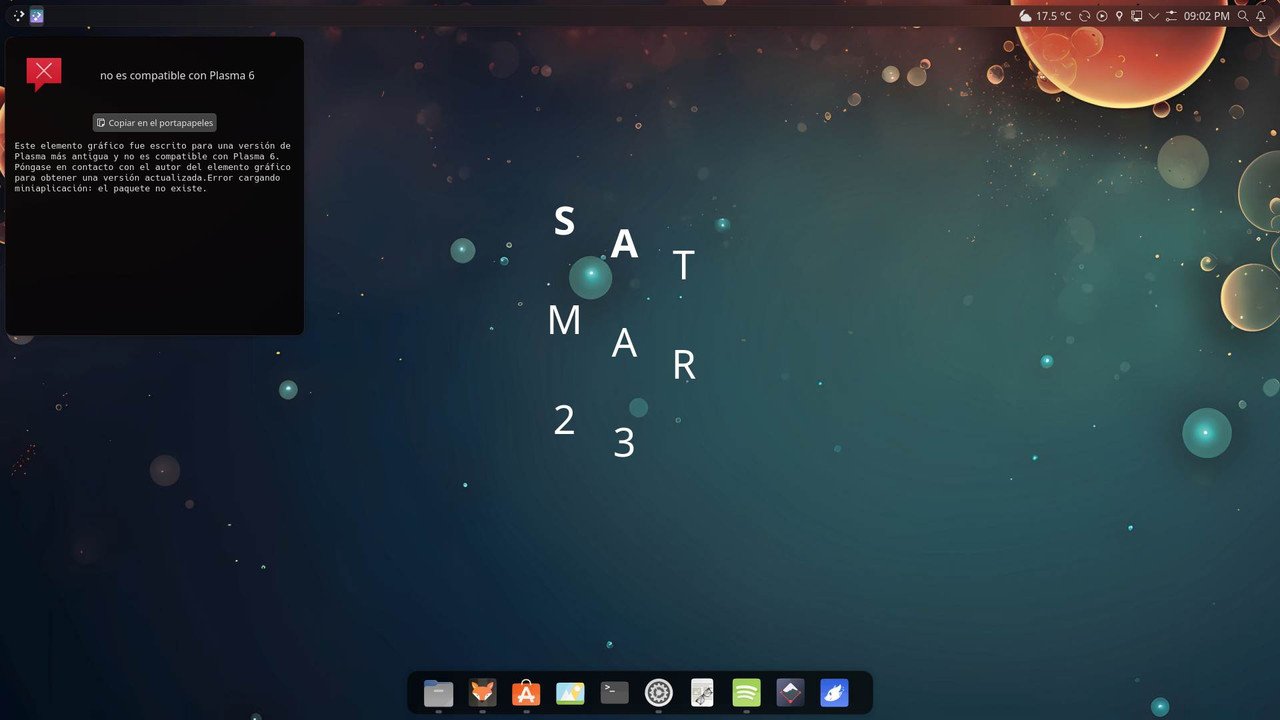Viewport: 1280px width, 720px height.
Task: Open the KDE application launcher menu
Action: click(18, 16)
